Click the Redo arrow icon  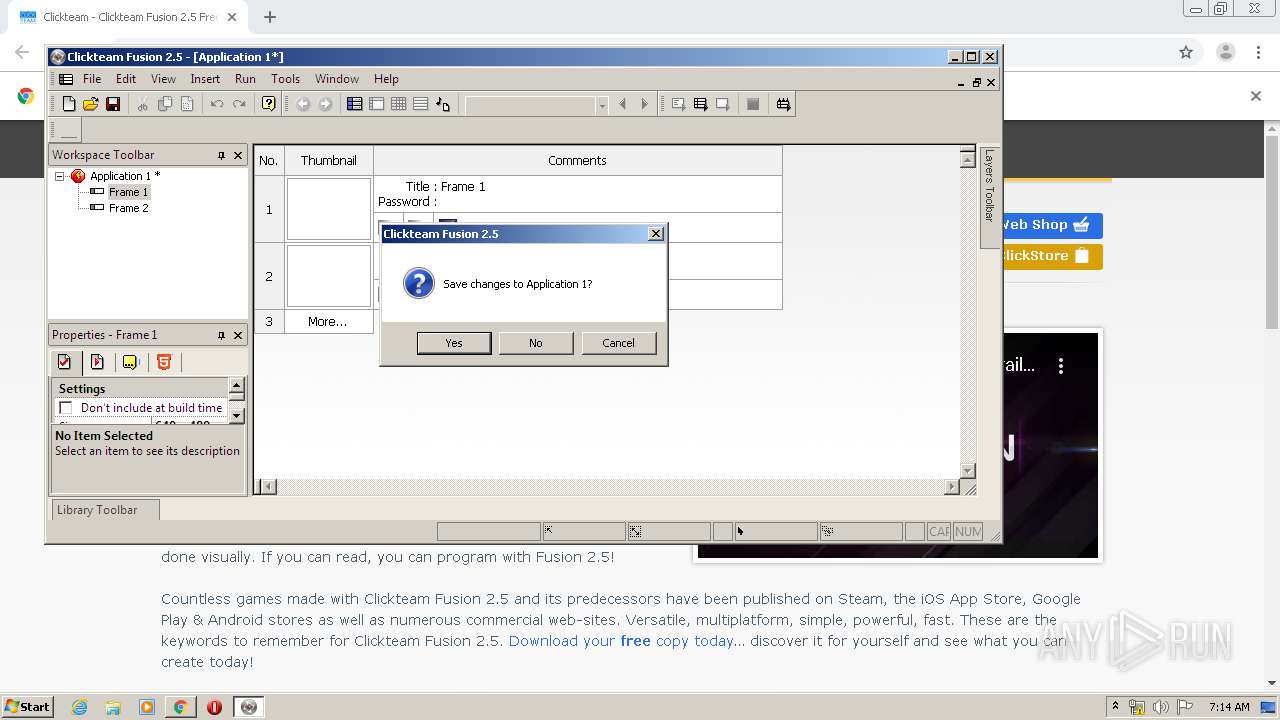[x=239, y=104]
